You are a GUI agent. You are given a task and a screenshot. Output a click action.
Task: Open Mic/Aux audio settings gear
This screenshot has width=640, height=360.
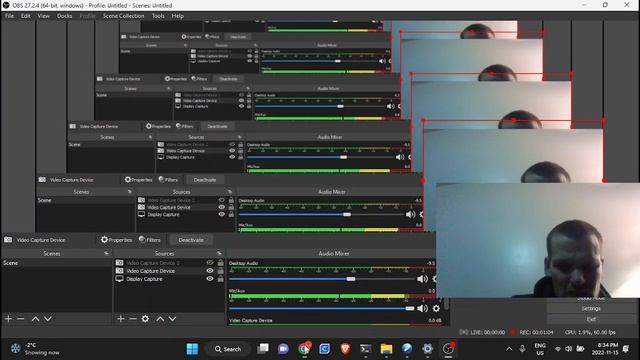tap(436, 309)
